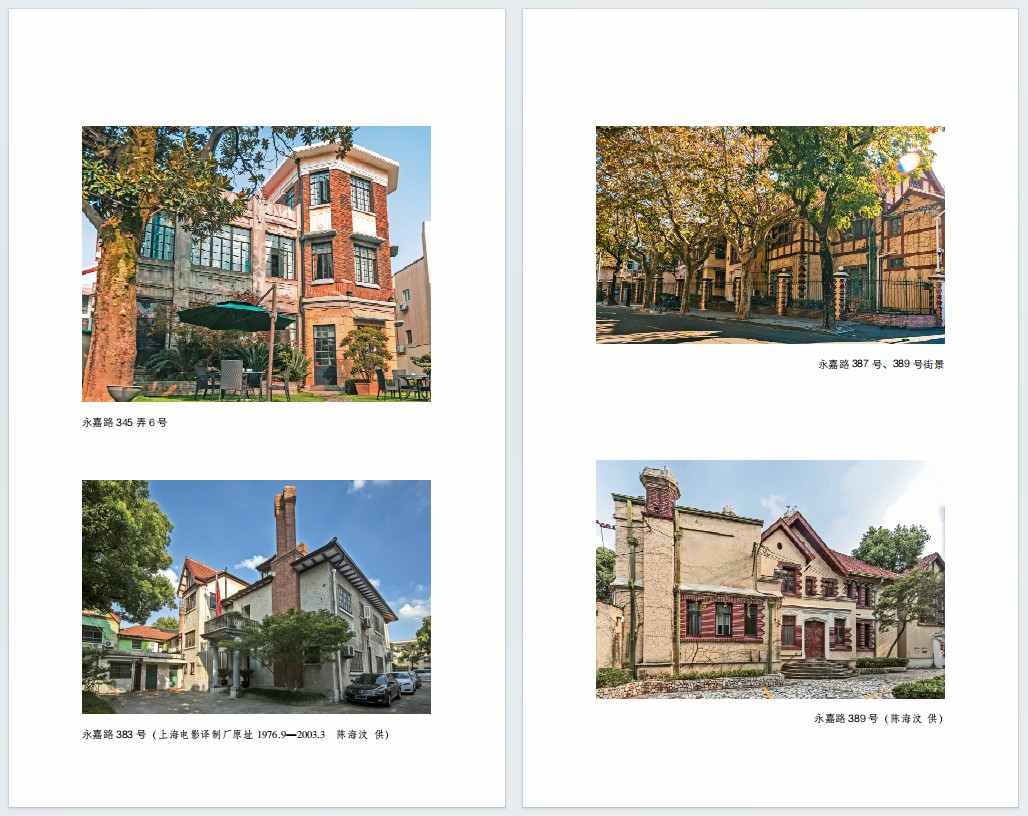Screen dimensions: 1028x816
Task: Click the sun flare in the street scene photo
Action: [908, 162]
